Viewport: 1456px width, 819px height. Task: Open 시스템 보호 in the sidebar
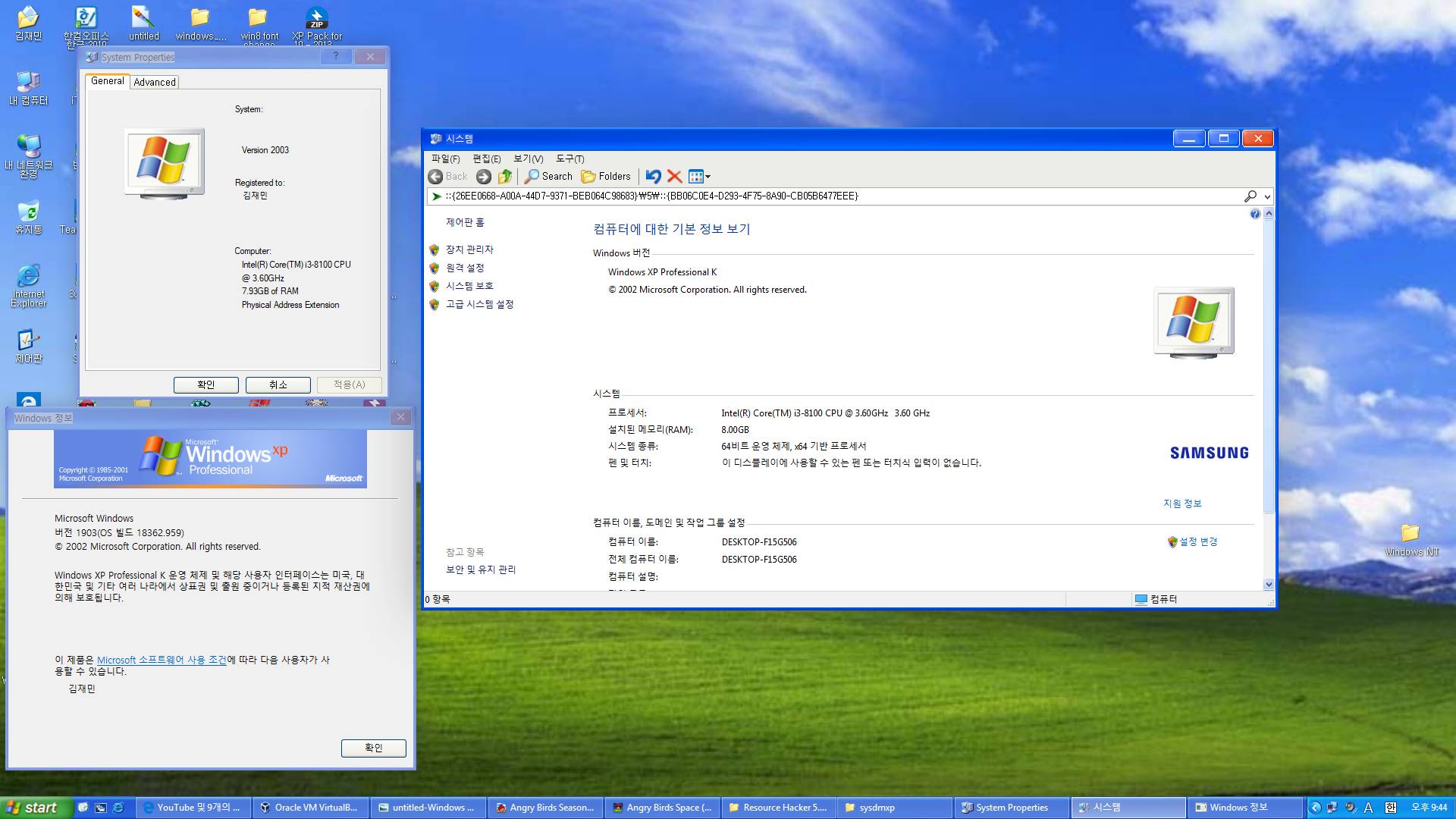pyautogui.click(x=469, y=286)
